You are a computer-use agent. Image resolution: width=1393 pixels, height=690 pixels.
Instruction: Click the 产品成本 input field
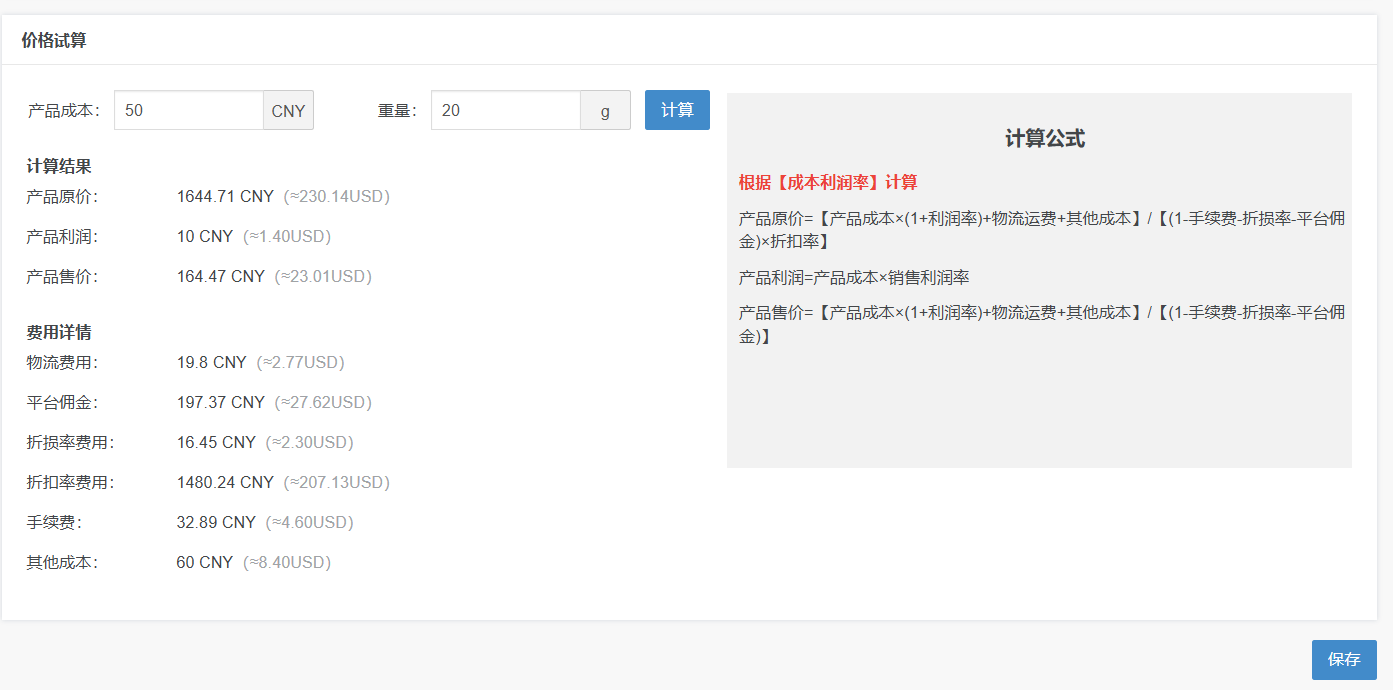tap(188, 110)
